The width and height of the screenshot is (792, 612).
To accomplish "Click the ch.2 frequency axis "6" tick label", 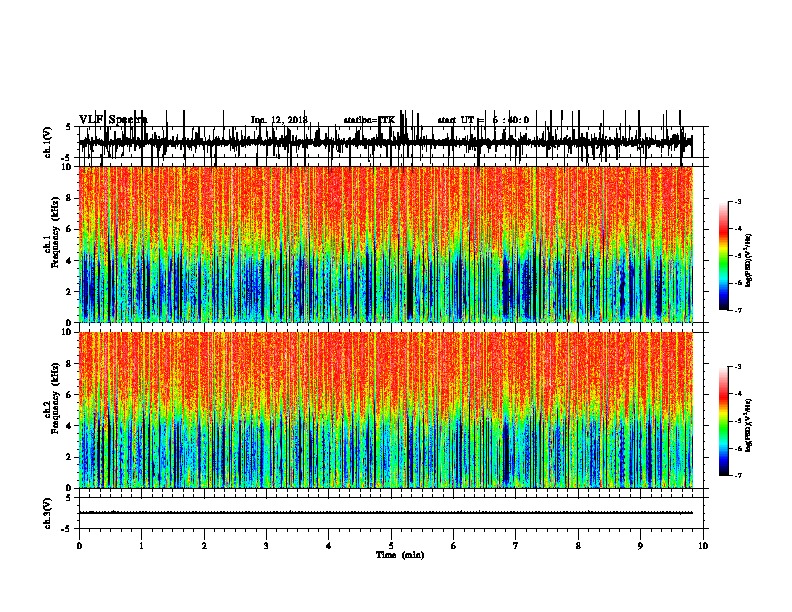I will [70, 395].
